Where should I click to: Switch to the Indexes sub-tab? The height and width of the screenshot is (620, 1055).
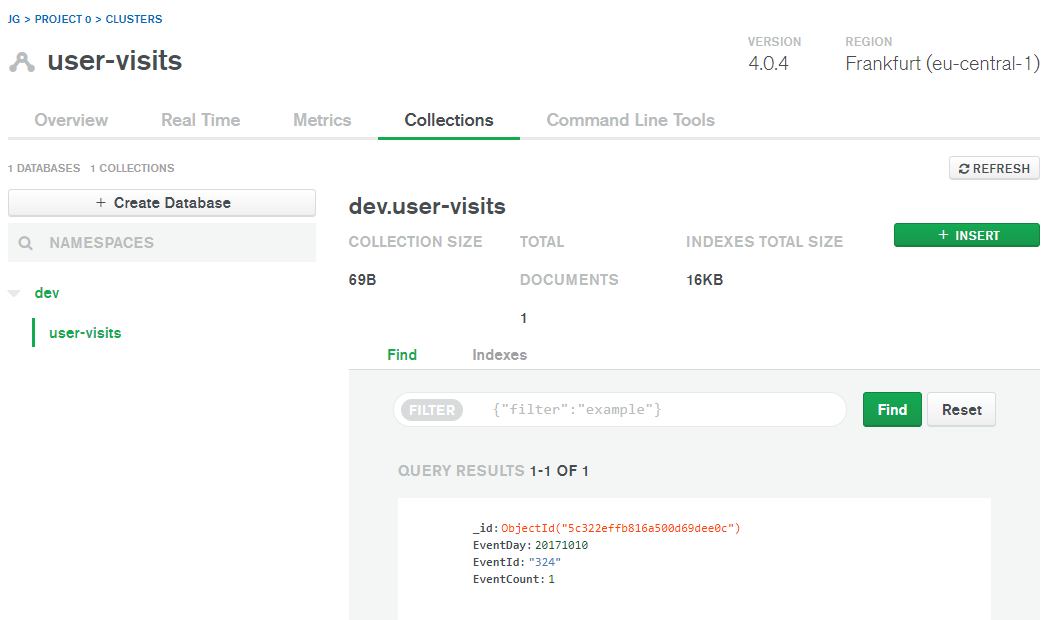coord(499,355)
